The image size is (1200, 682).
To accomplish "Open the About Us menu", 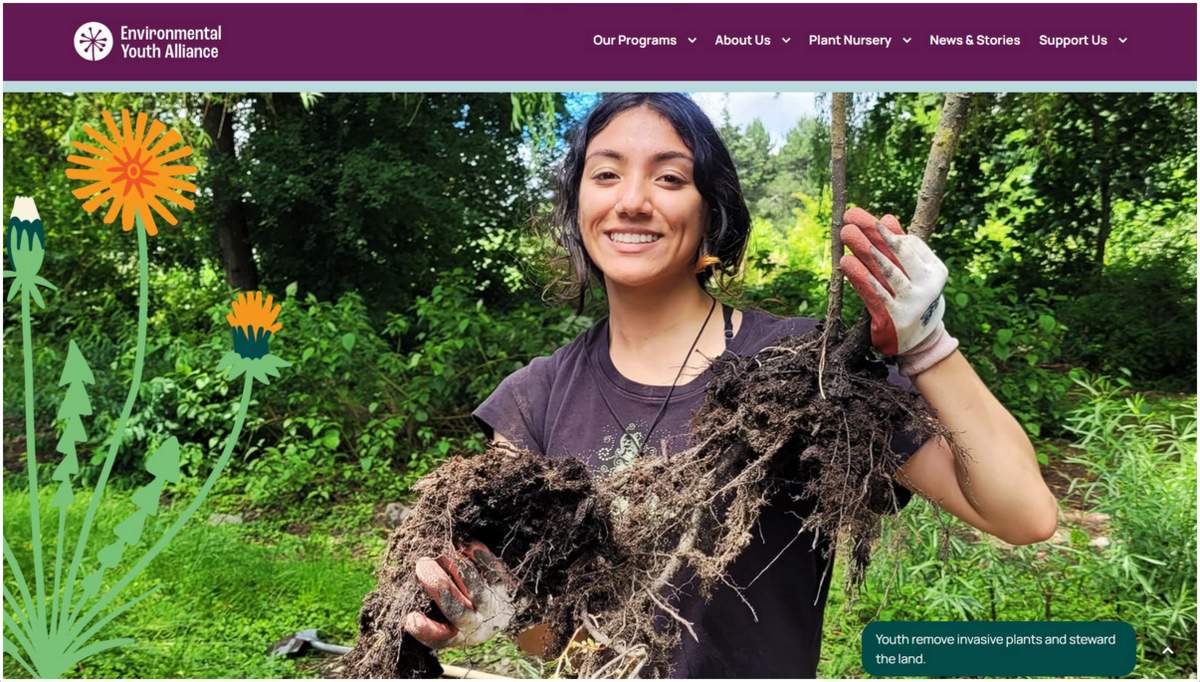I will (x=742, y=41).
